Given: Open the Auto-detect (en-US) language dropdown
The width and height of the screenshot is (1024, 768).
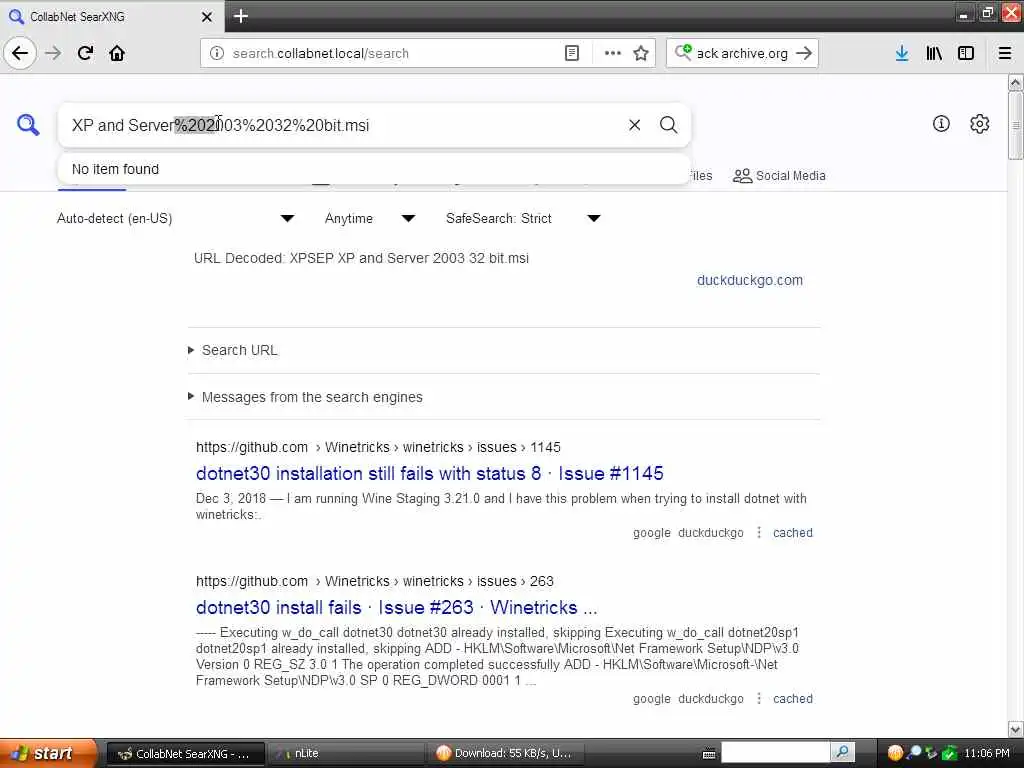Looking at the screenshot, I should pyautogui.click(x=175, y=218).
